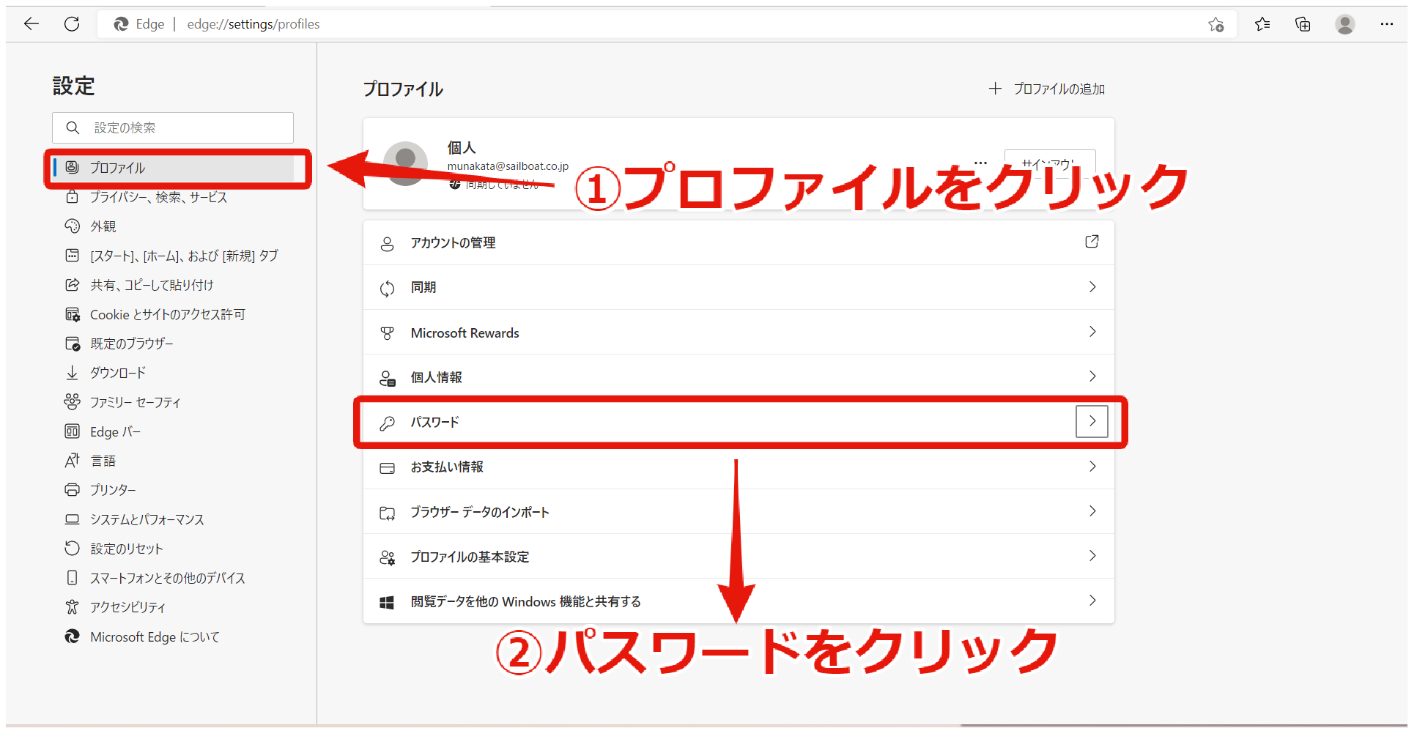Image resolution: width=1416 pixels, height=734 pixels.
Task: Click the key icon beside パスワード
Action: tap(387, 423)
